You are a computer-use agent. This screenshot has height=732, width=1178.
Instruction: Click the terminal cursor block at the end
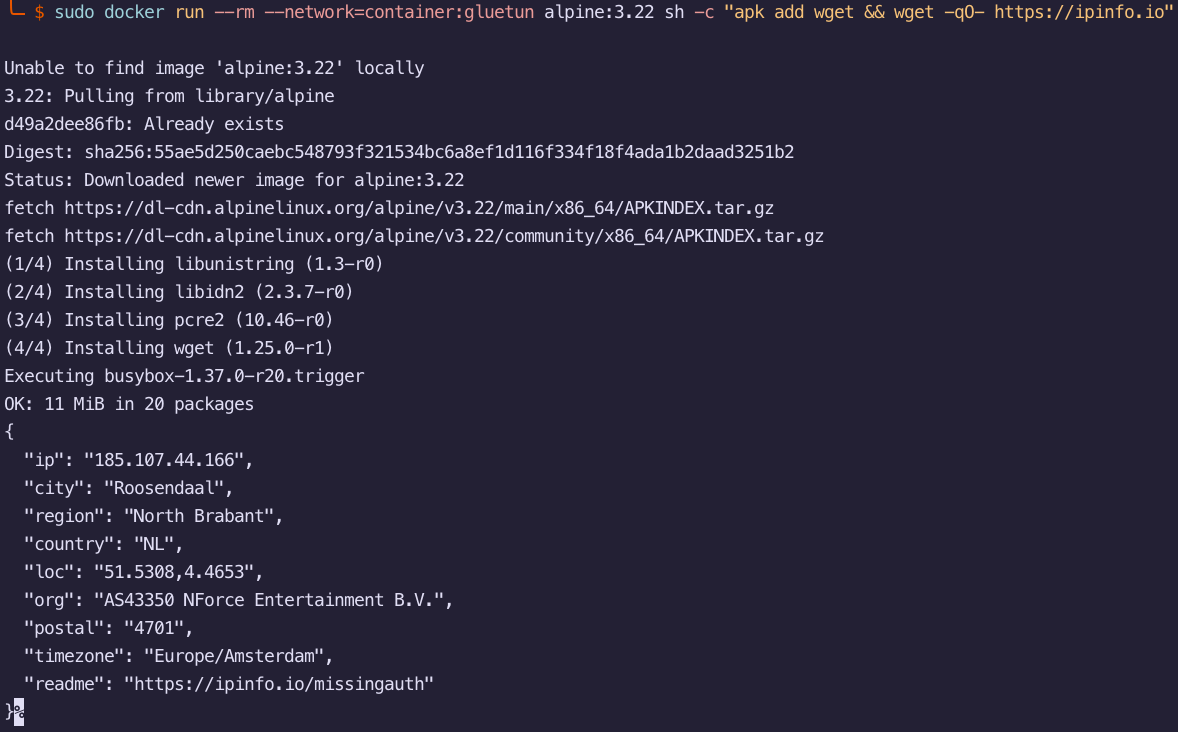(19, 712)
